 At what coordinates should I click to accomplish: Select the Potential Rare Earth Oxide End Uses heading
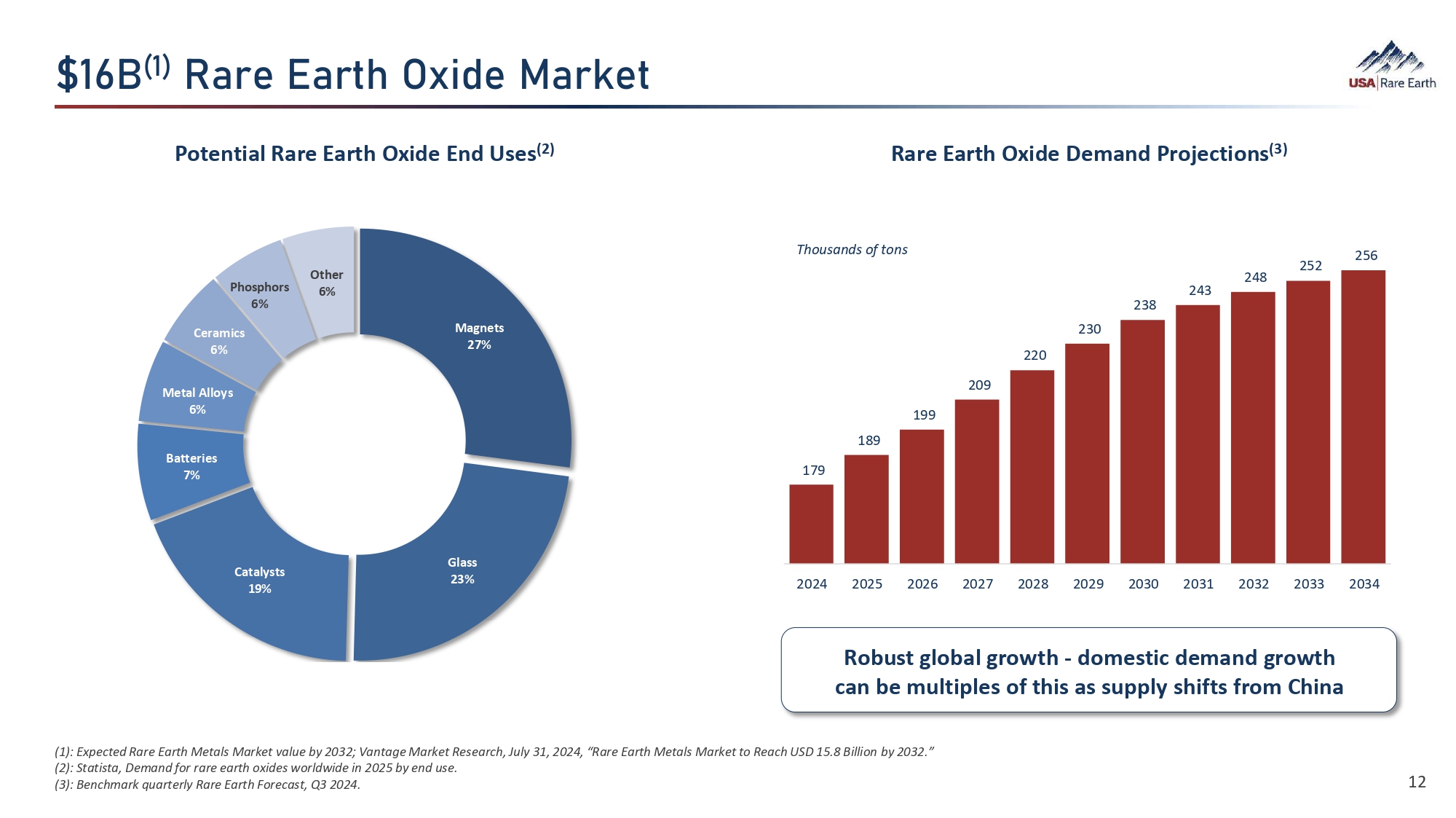[x=364, y=154]
